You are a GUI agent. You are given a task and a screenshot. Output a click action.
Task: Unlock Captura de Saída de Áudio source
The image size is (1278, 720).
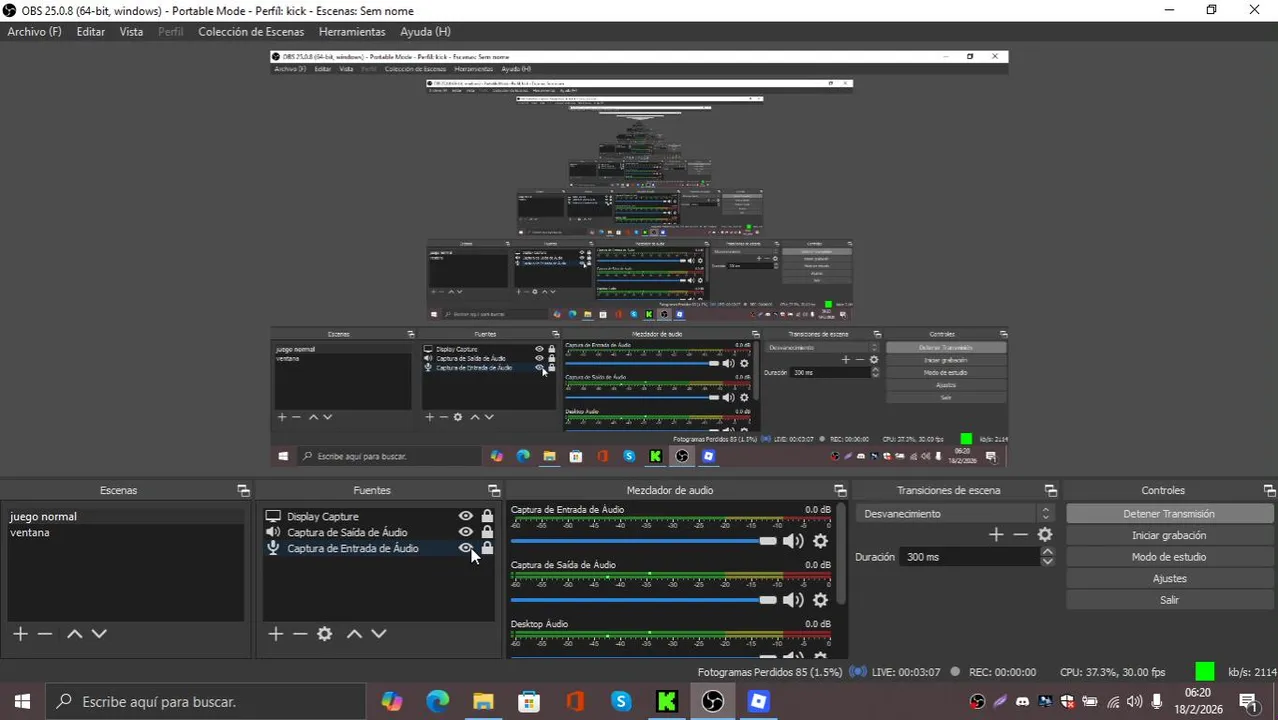[487, 533]
